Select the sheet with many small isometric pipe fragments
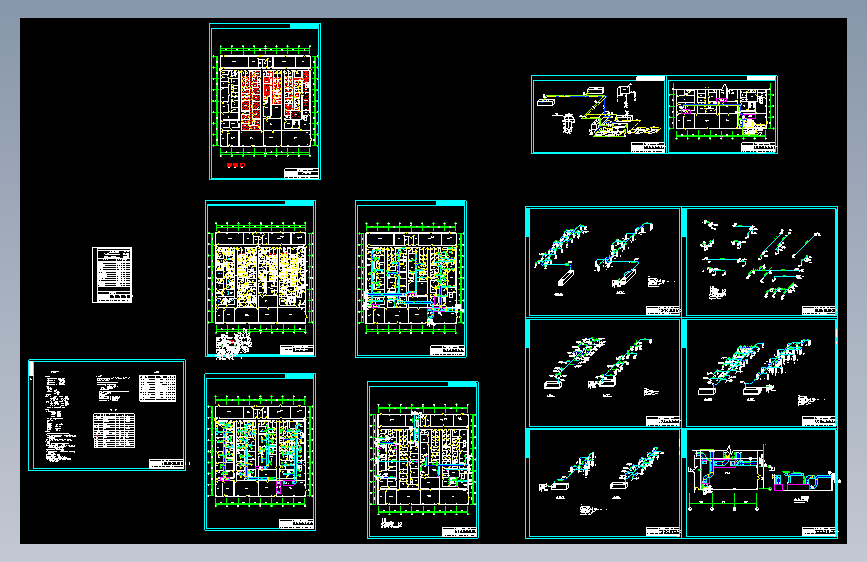The height and width of the screenshot is (562, 867). pyautogui.click(x=760, y=262)
